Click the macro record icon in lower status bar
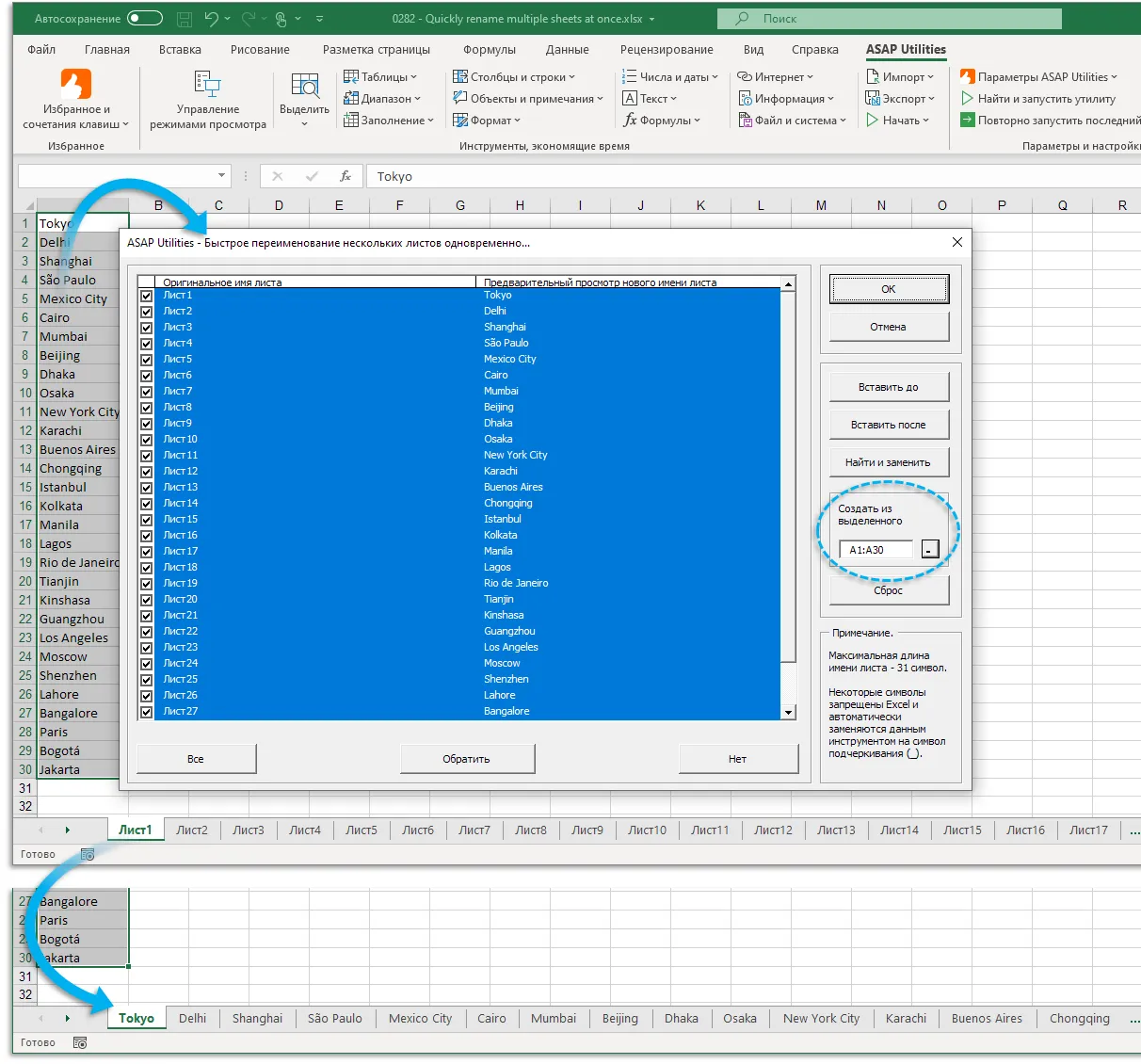This screenshot has width=1141, height=1064. point(80,1043)
